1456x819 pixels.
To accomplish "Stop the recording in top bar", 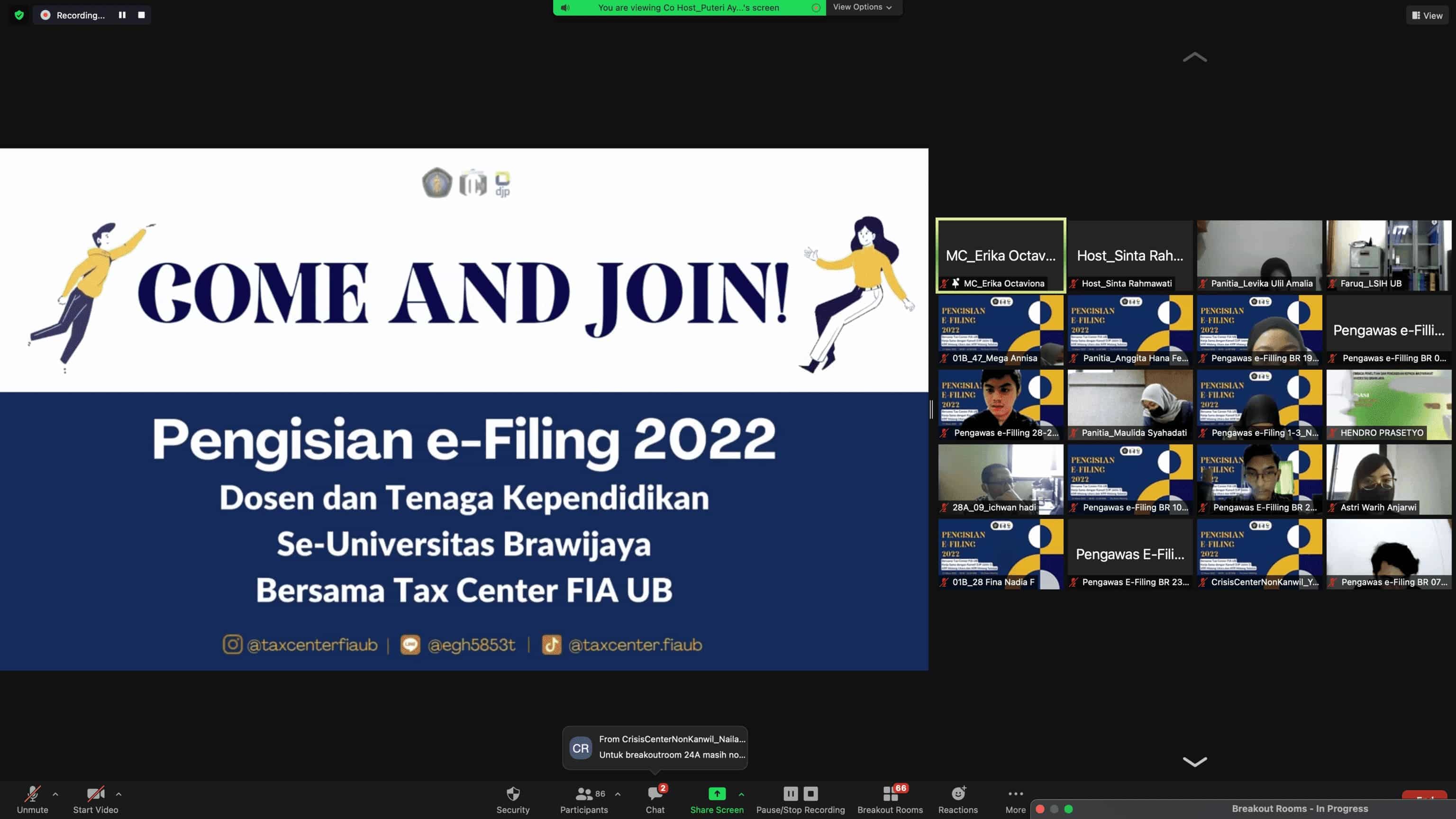I will click(141, 15).
